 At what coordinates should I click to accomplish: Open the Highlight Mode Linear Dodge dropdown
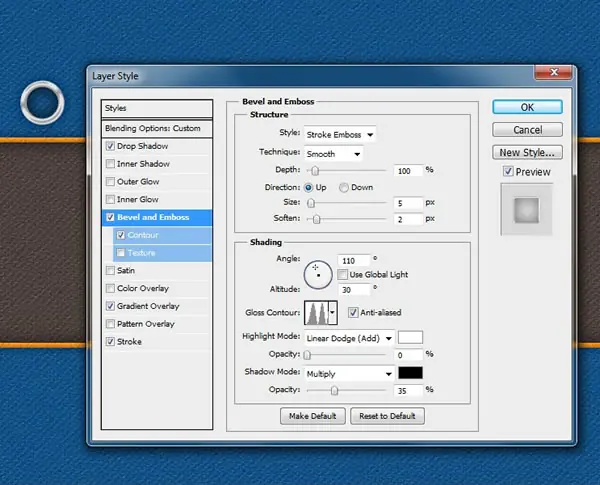point(349,338)
